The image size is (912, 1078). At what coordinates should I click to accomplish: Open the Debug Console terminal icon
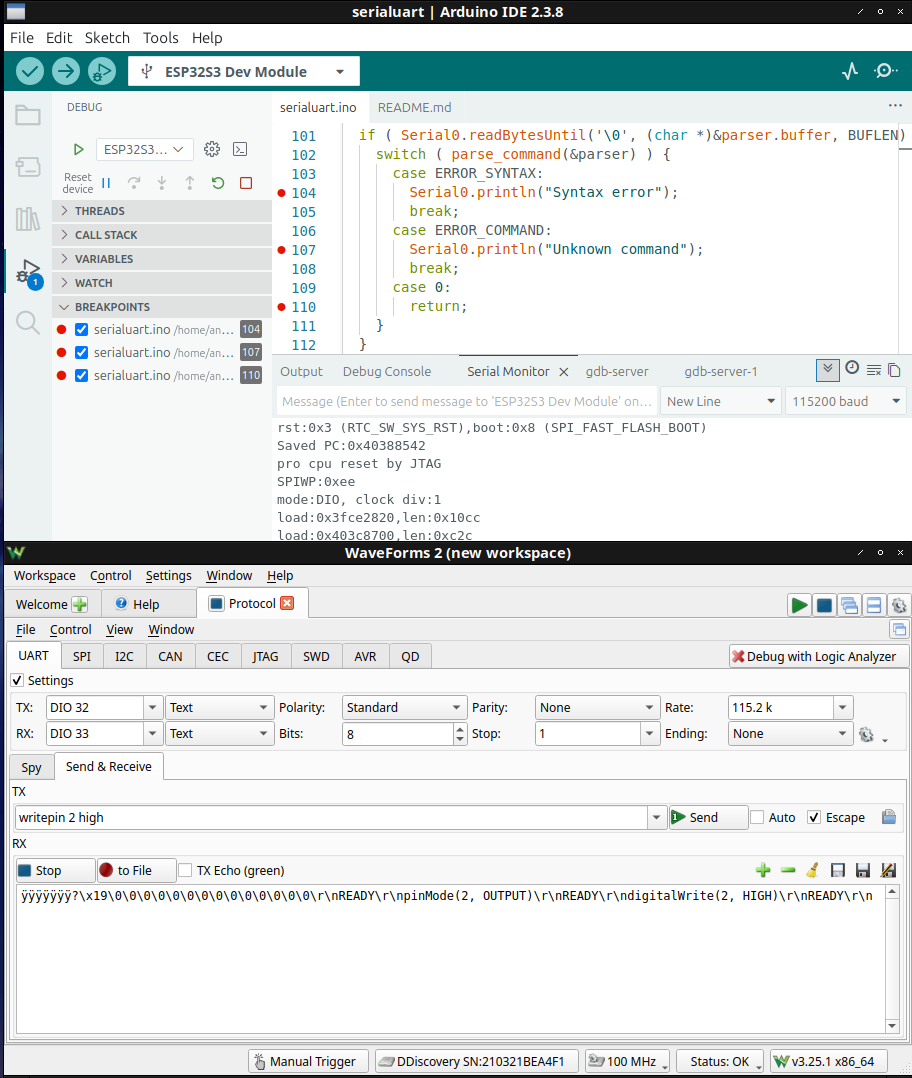pyautogui.click(x=240, y=148)
